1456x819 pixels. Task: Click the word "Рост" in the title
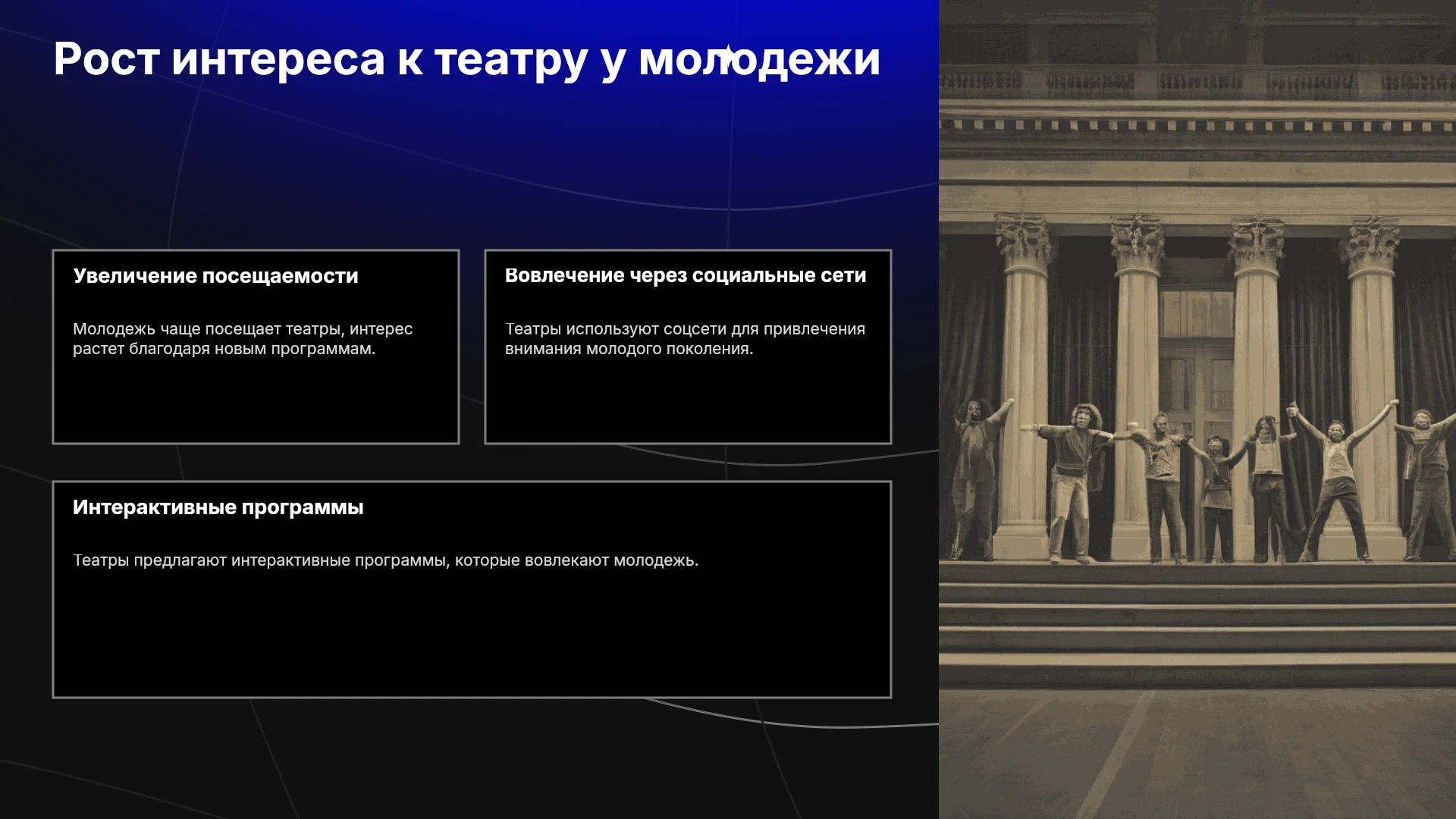(107, 59)
